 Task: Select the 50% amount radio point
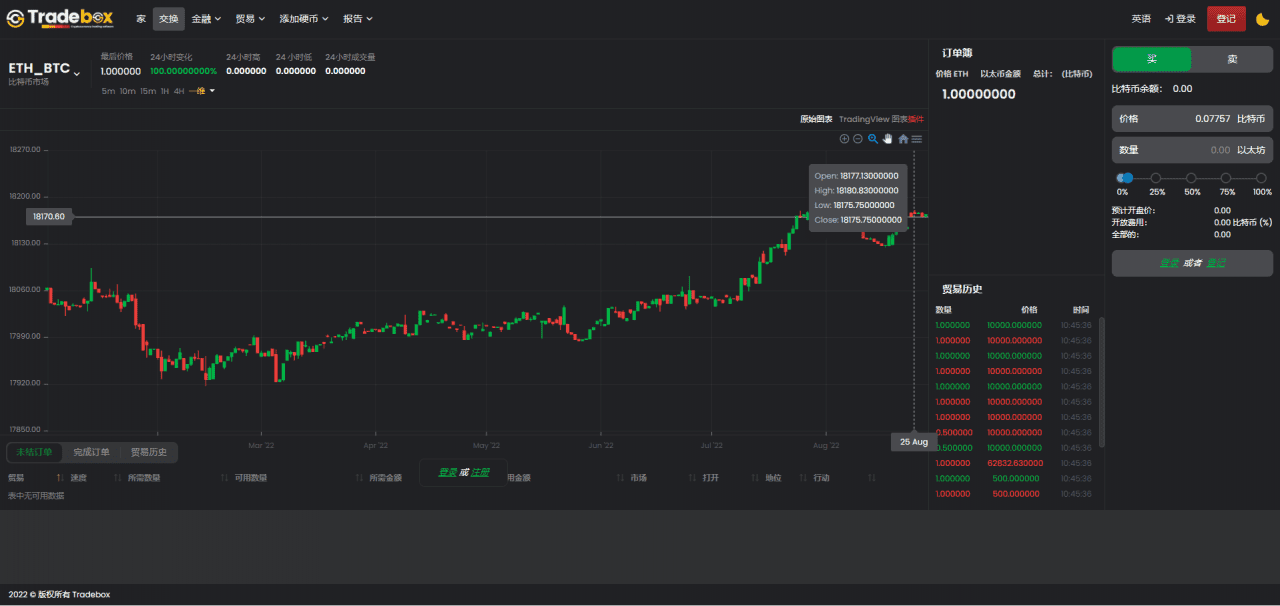point(1192,178)
